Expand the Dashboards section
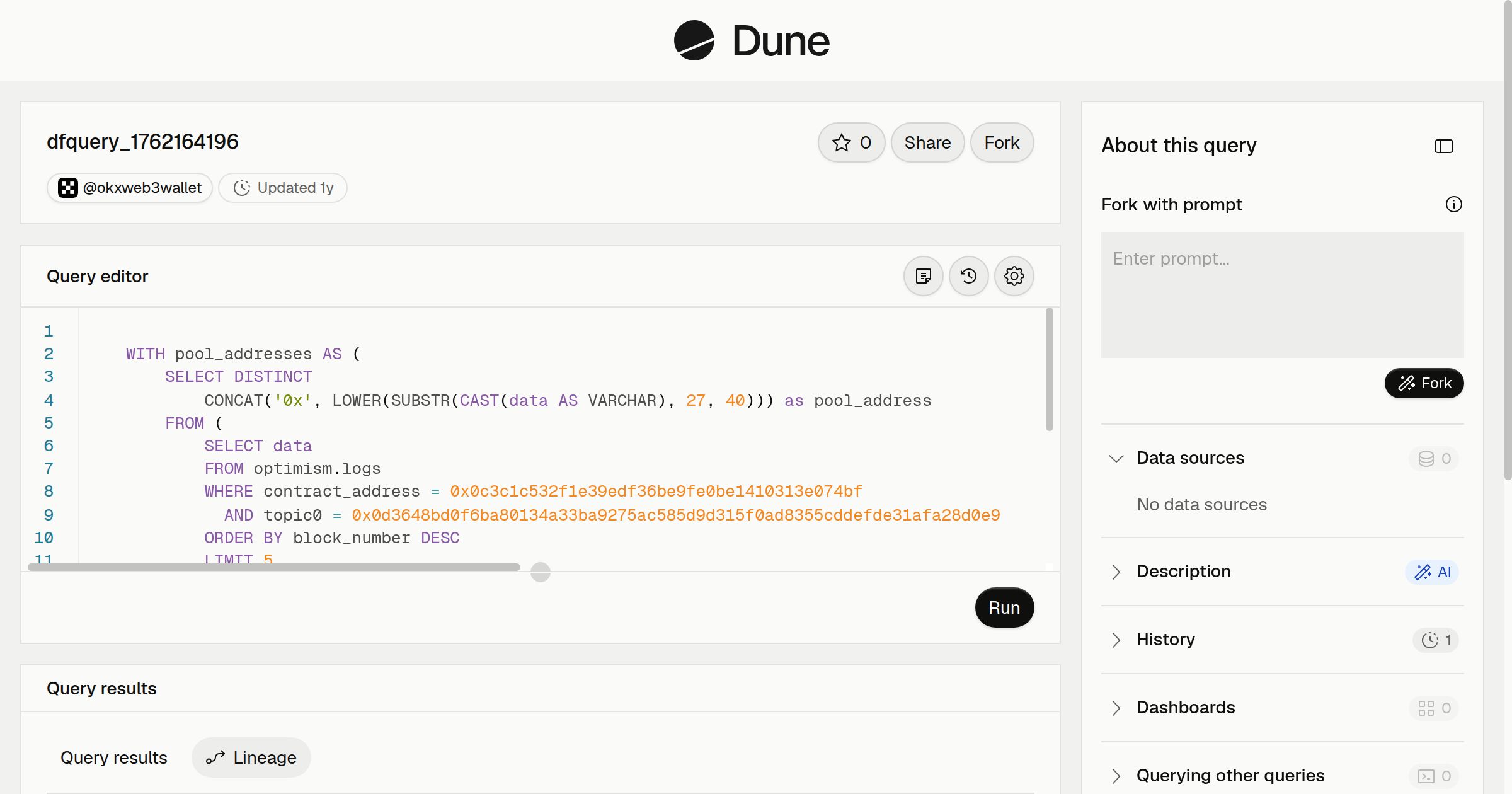The width and height of the screenshot is (1512, 794). [x=1116, y=708]
